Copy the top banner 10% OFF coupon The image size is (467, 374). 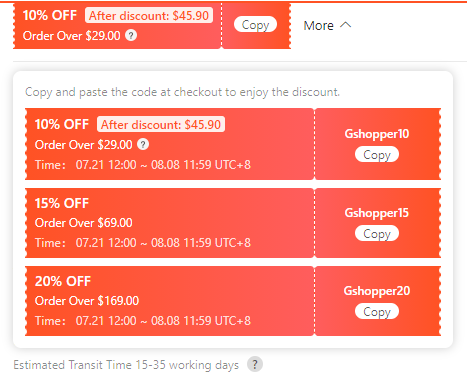[x=255, y=25]
